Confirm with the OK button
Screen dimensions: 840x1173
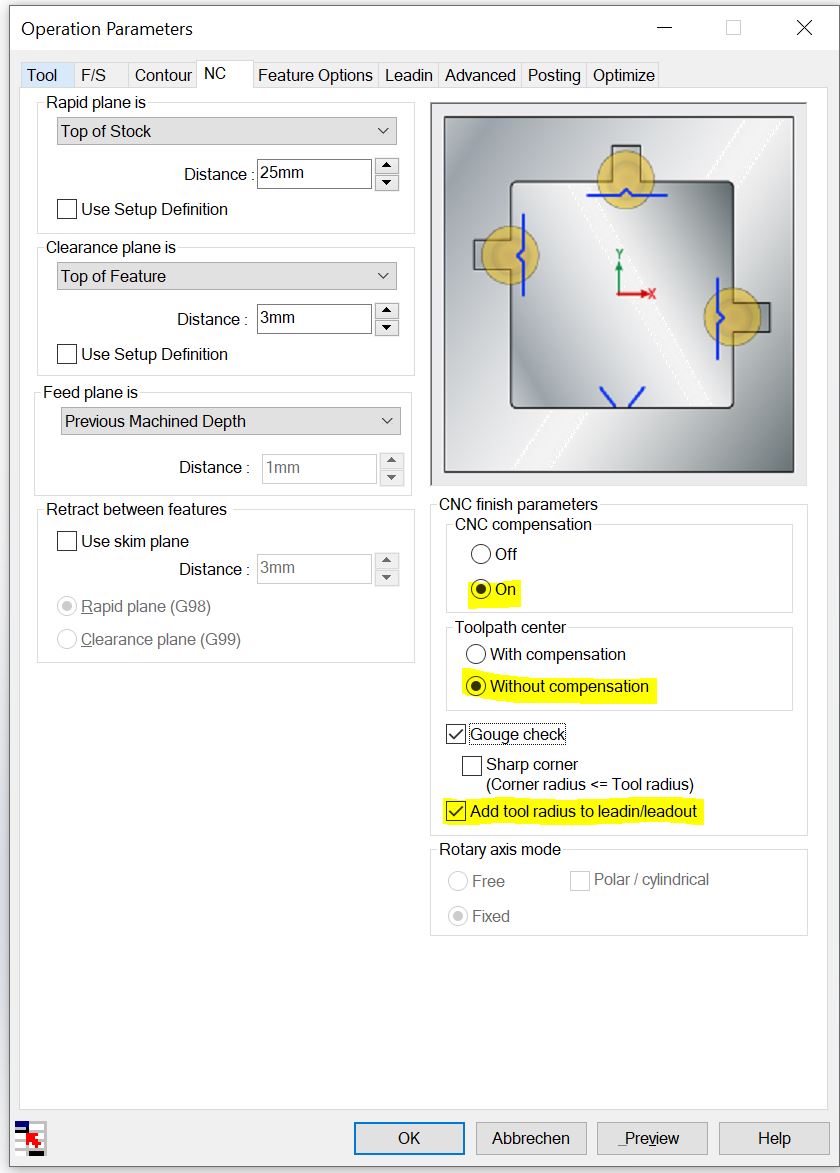pyautogui.click(x=409, y=1138)
